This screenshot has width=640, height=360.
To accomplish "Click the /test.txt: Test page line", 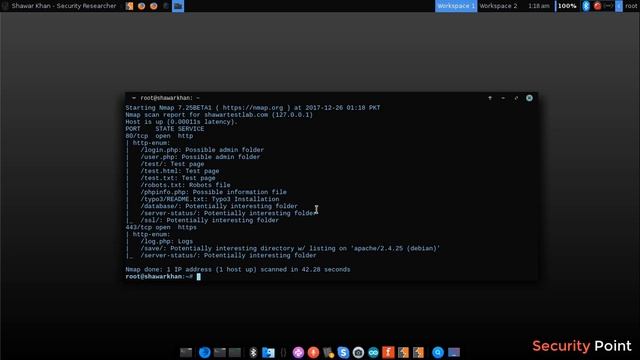I will (178, 178).
